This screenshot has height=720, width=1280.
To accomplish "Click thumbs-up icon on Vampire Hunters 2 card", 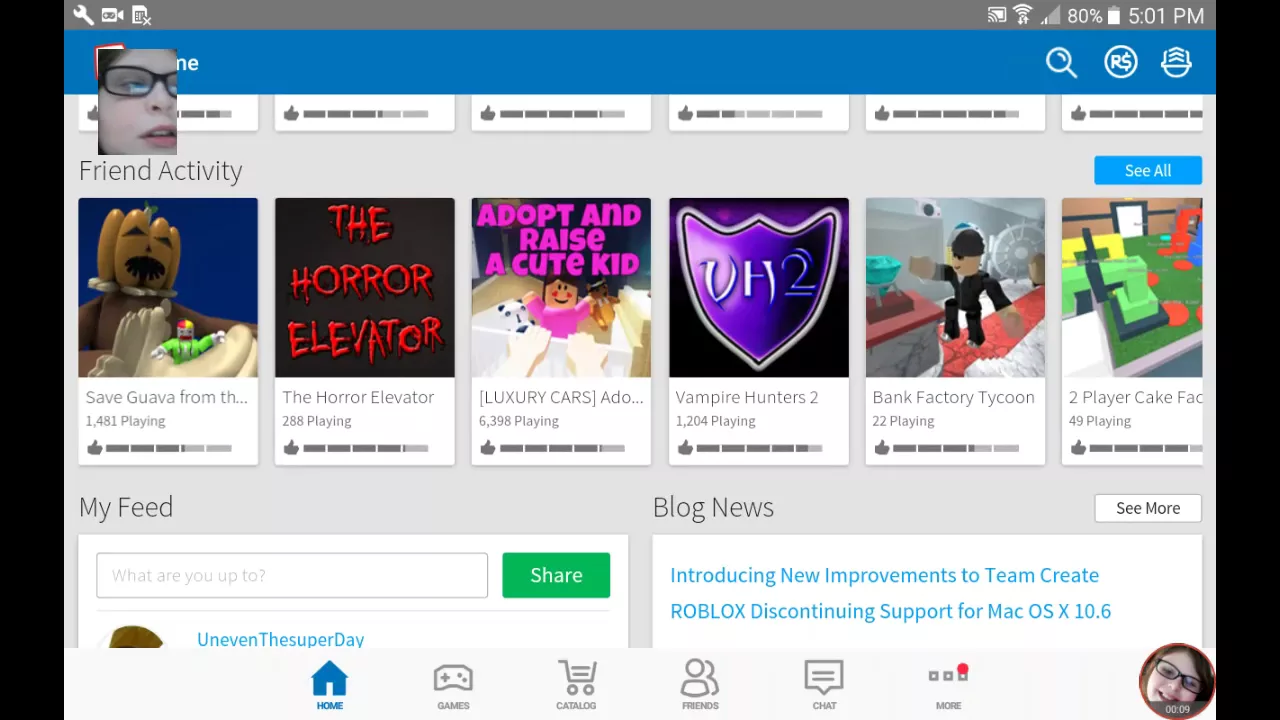I will click(x=685, y=447).
